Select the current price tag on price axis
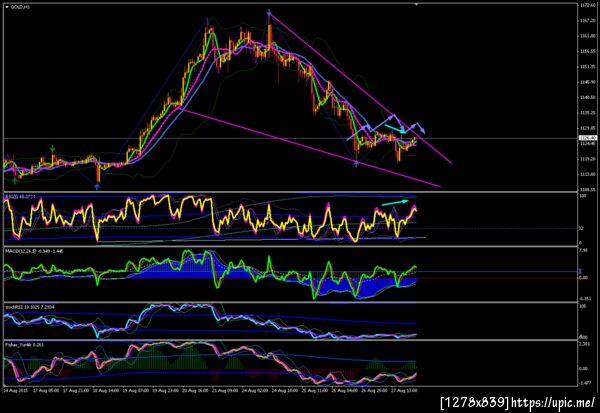This screenshot has height=413, width=600. click(x=588, y=138)
